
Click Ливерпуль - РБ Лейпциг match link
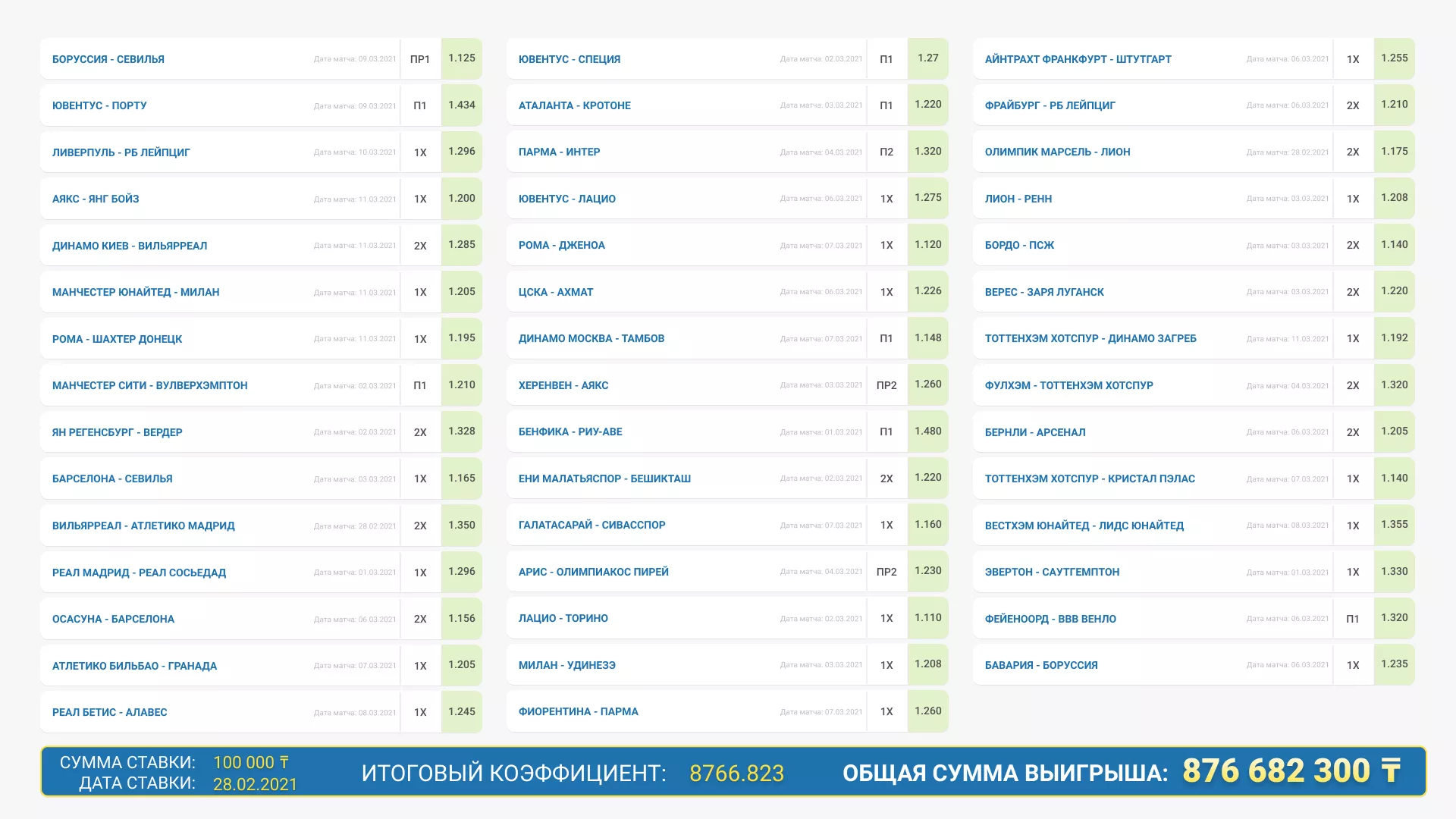click(x=121, y=152)
